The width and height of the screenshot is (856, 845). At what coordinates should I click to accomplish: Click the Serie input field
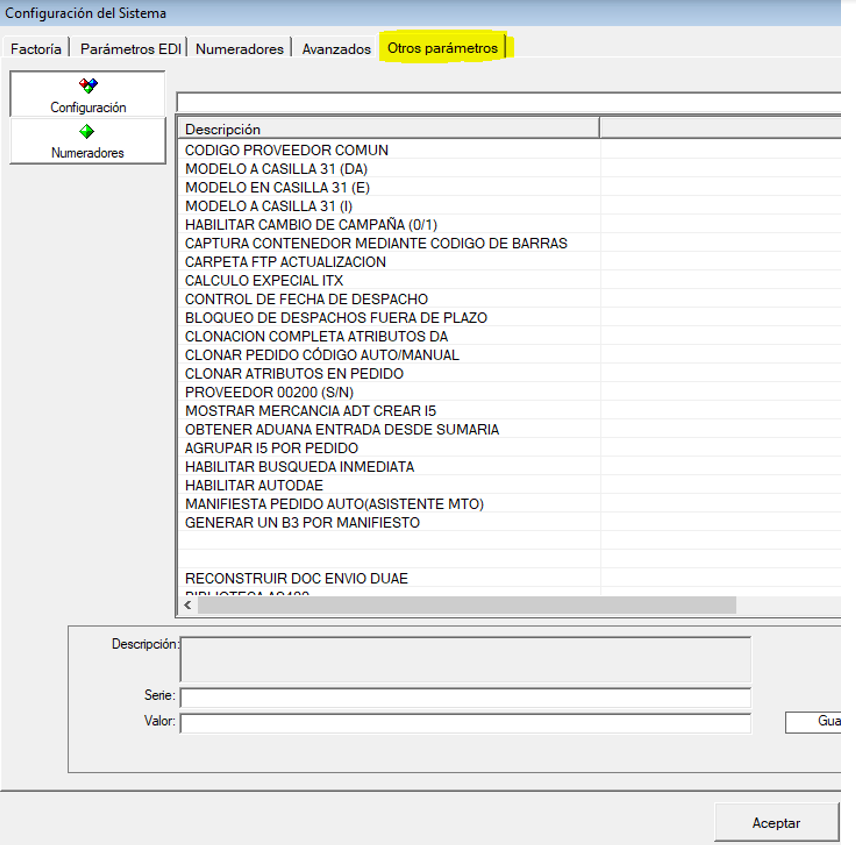coord(465,696)
